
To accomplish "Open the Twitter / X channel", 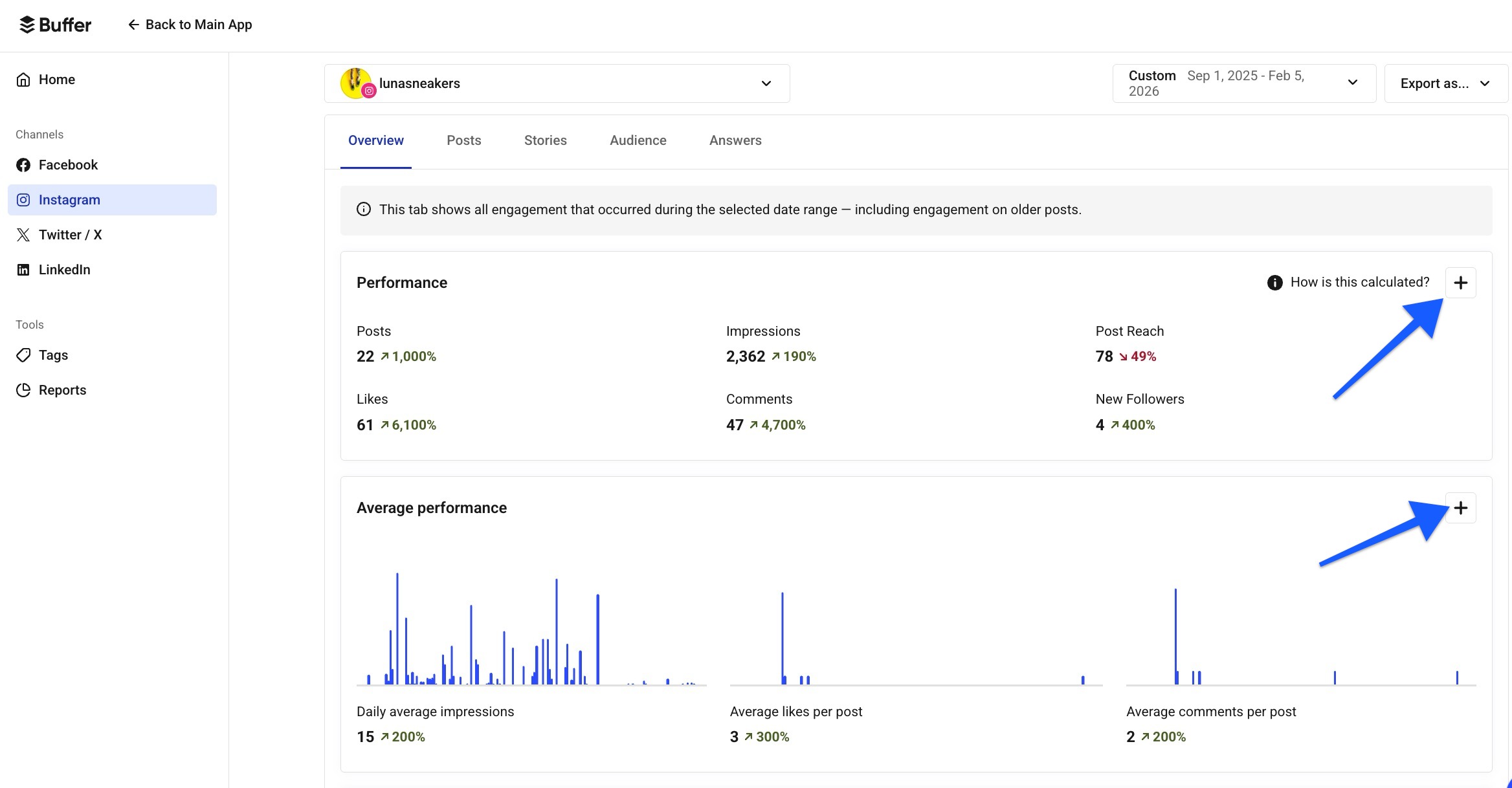I will [x=23, y=234].
